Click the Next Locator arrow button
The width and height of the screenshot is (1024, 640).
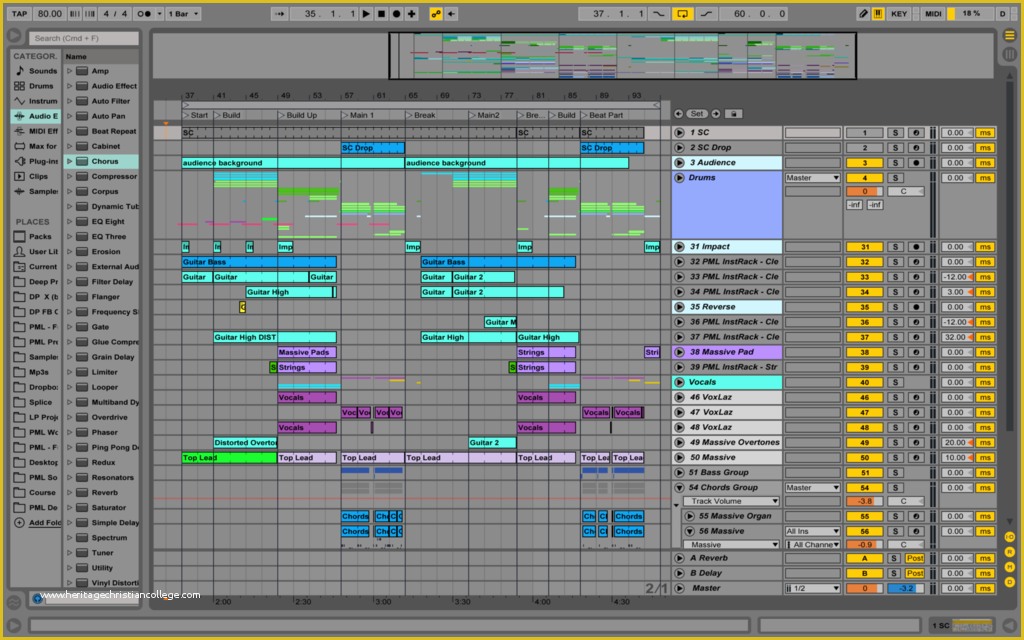click(x=716, y=114)
